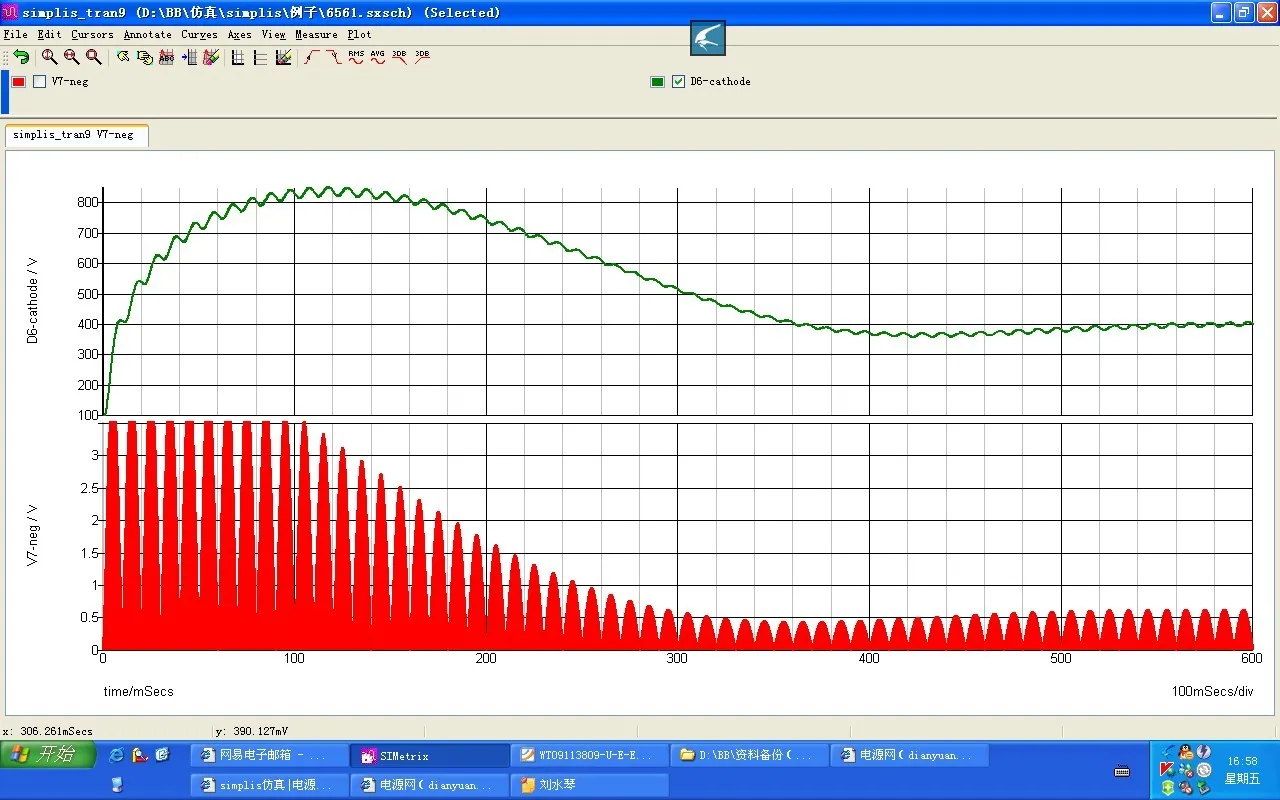The width and height of the screenshot is (1280, 800).
Task: Click the Zoom in magnifier icon
Action: 49,58
